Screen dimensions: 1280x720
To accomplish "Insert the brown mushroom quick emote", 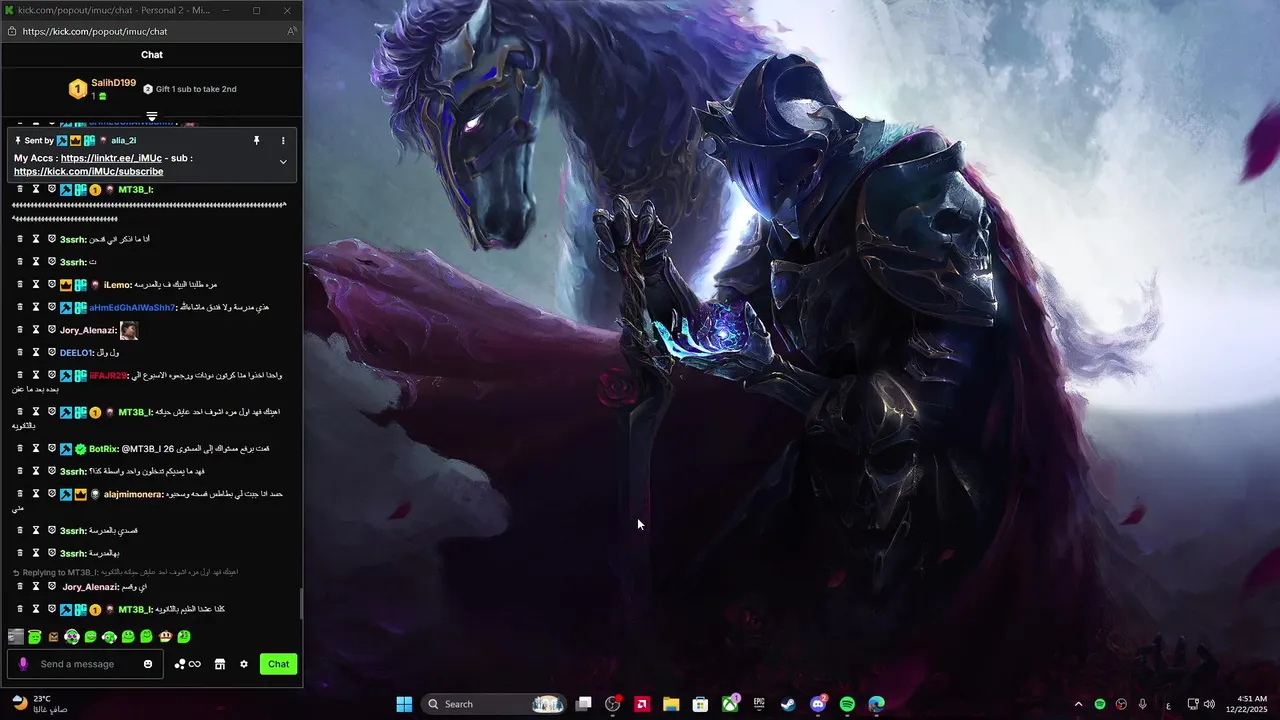I will coord(165,636).
